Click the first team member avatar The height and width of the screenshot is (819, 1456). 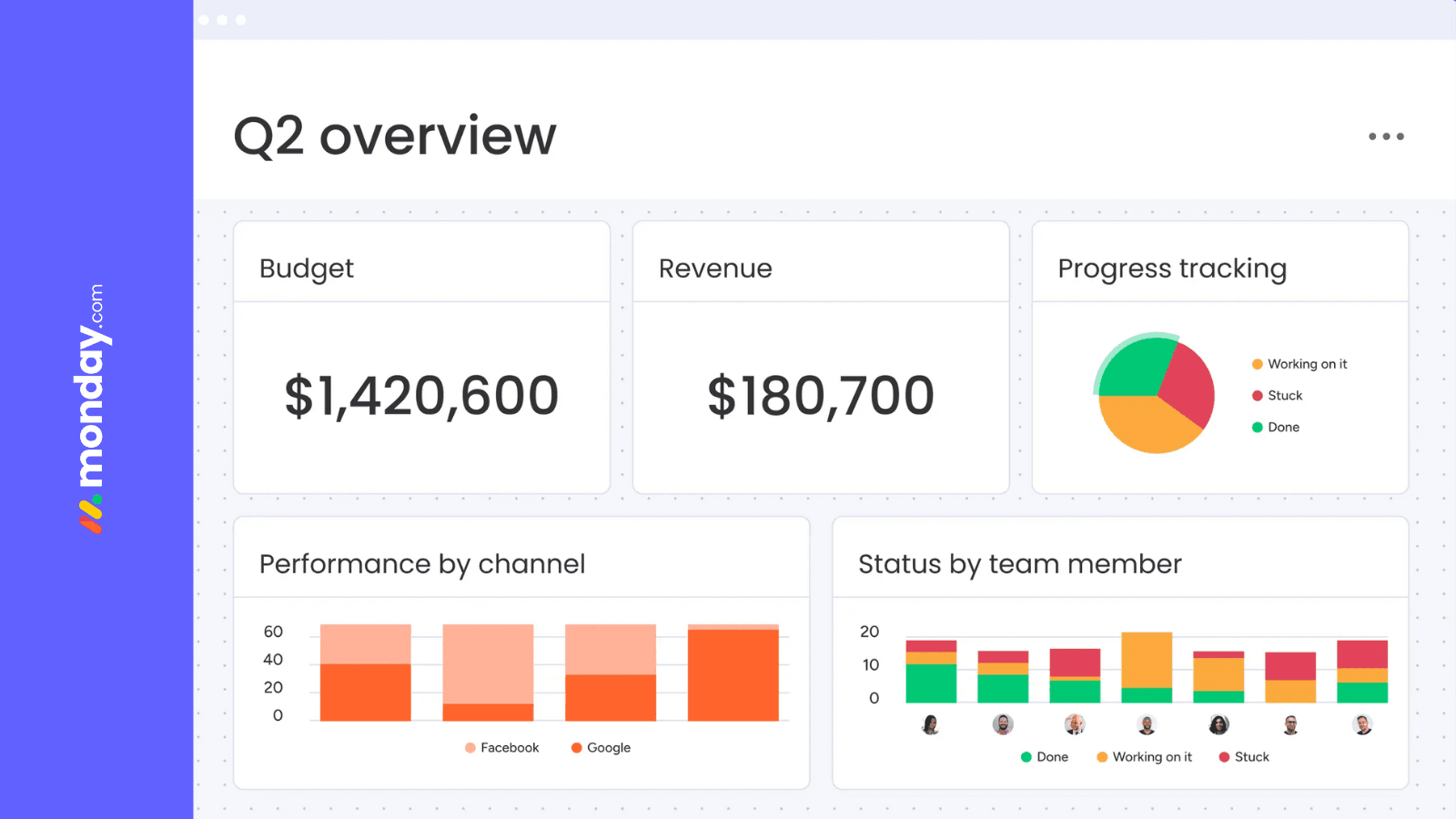pyautogui.click(x=932, y=725)
